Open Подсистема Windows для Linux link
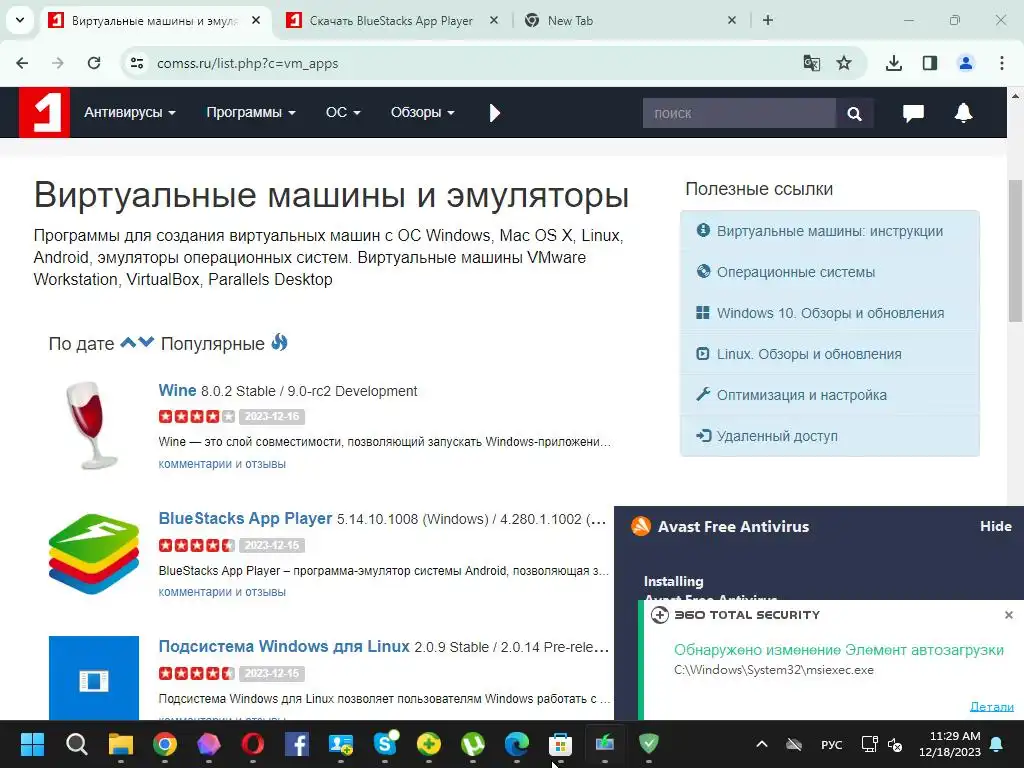The width and height of the screenshot is (1024, 768). click(x=284, y=647)
